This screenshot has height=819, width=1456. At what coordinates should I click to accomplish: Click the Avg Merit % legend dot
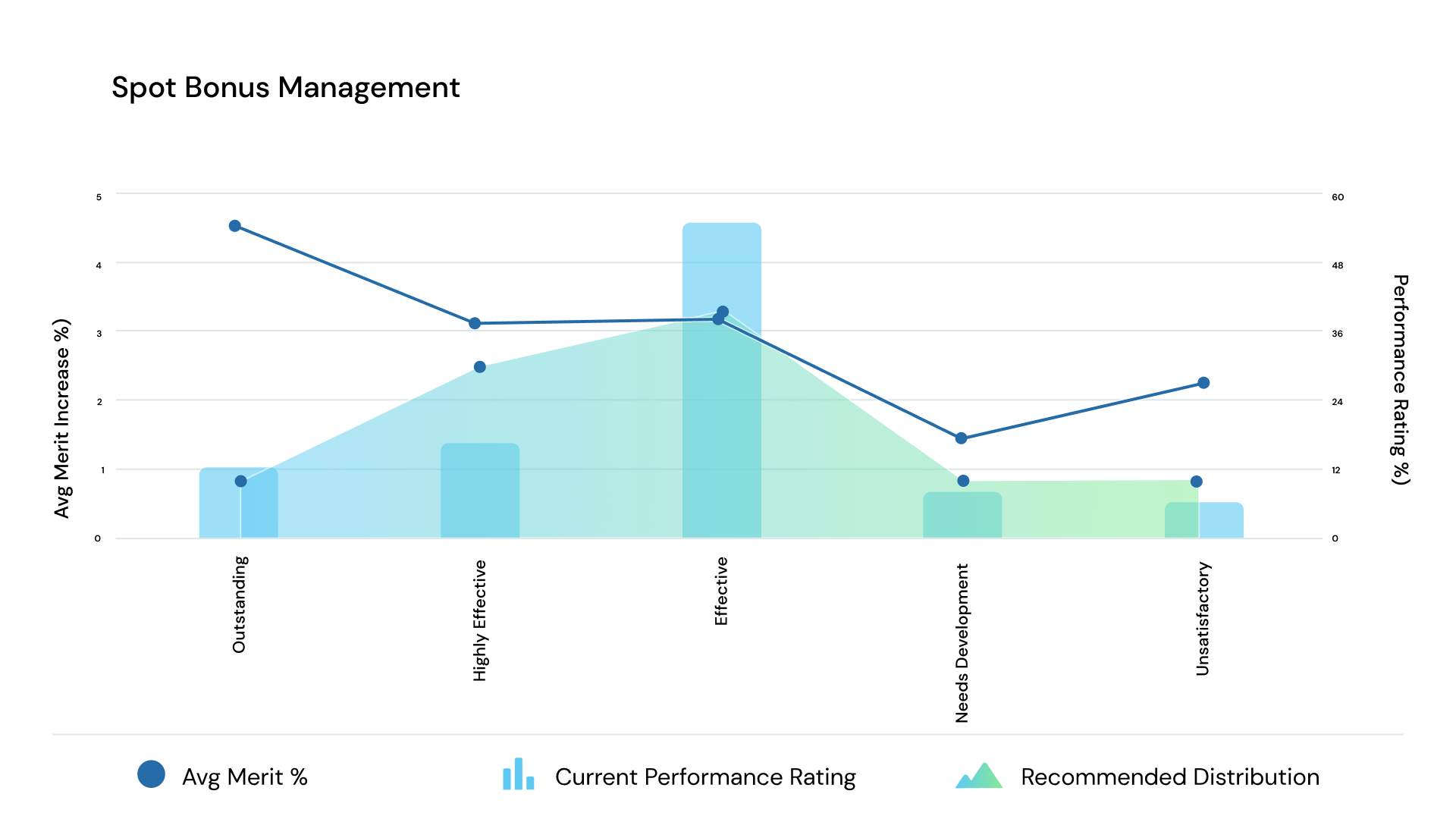tap(151, 774)
